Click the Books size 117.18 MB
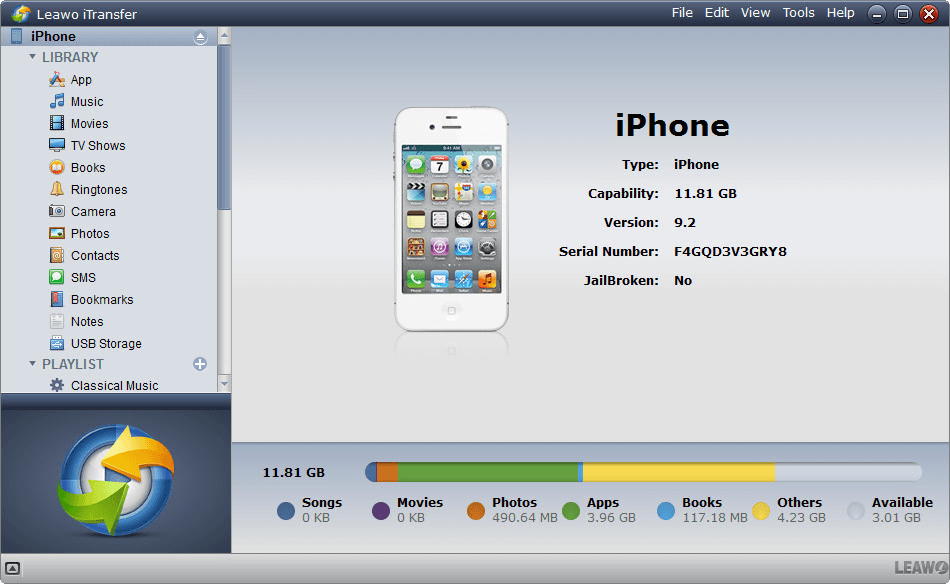The image size is (950, 584). 715,518
